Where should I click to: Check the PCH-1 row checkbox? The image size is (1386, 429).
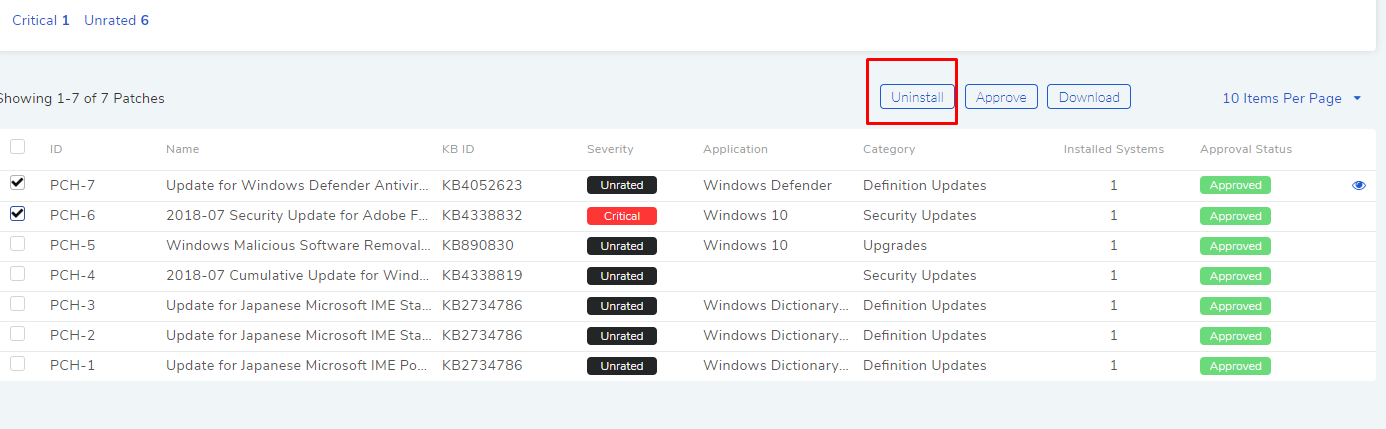tap(17, 363)
